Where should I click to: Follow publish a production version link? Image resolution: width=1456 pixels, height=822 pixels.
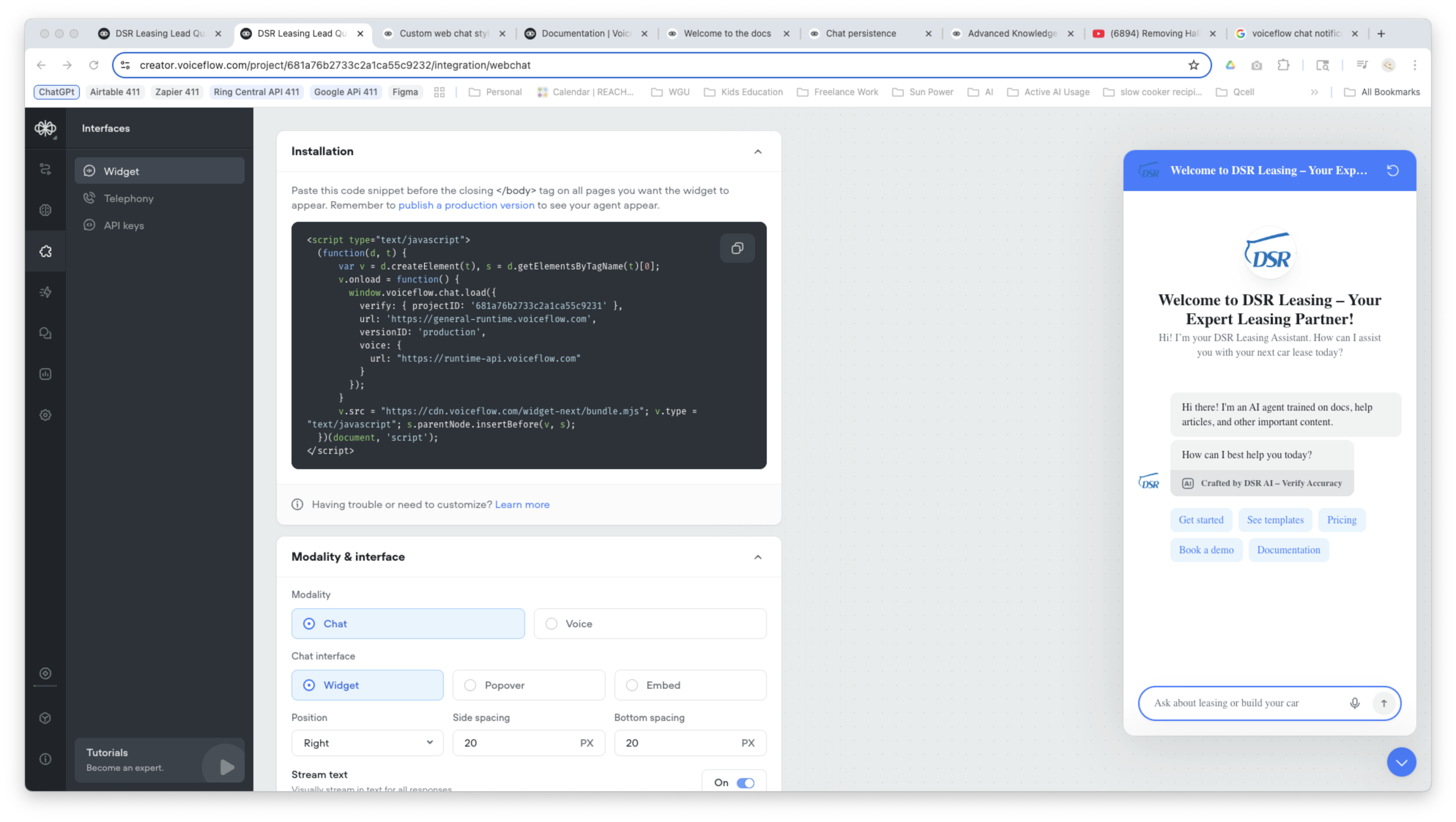466,205
